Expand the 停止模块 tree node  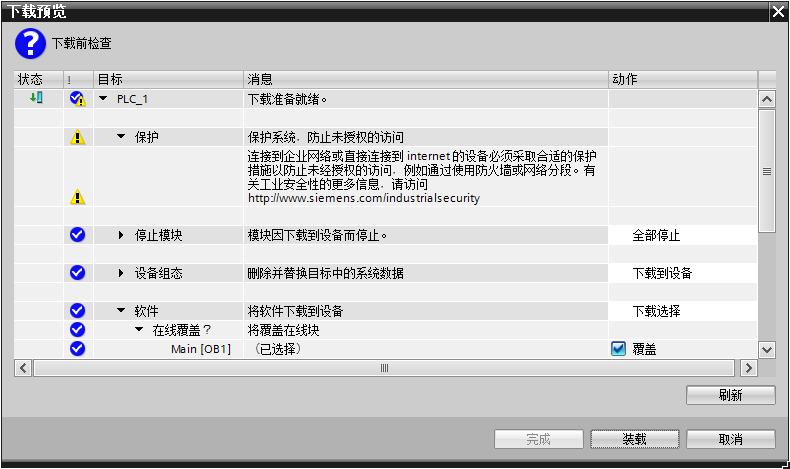[x=121, y=235]
